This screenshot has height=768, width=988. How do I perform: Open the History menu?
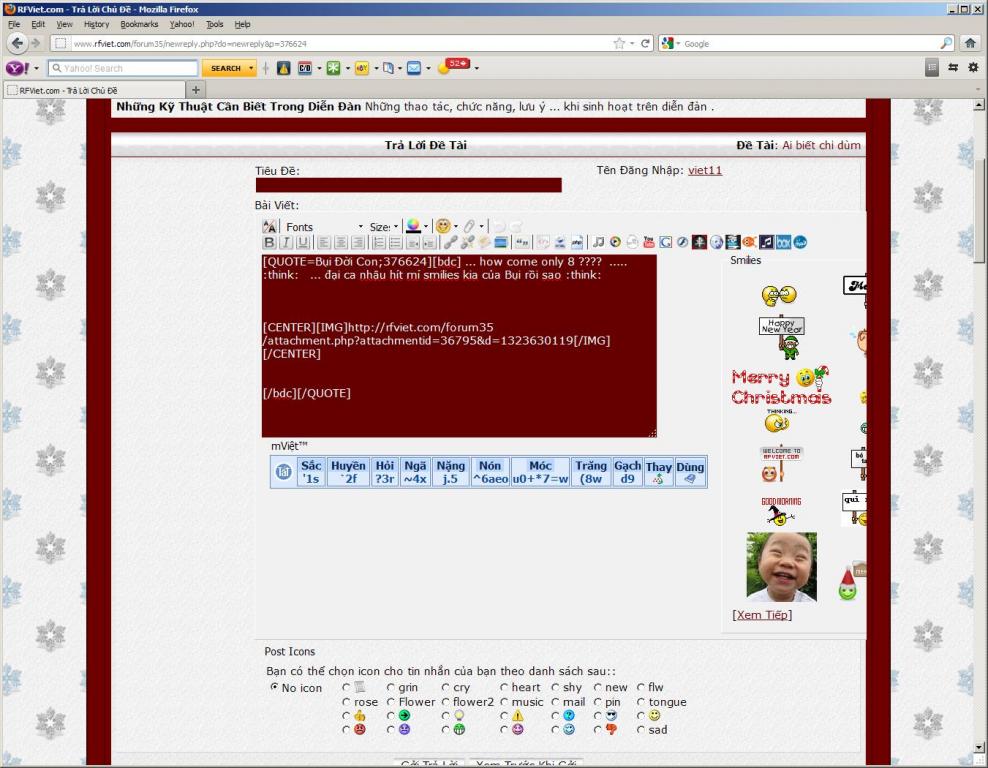(96, 24)
